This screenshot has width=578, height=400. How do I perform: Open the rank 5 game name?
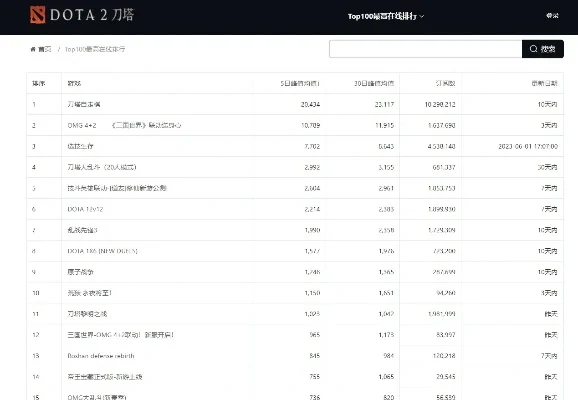click(x=117, y=188)
